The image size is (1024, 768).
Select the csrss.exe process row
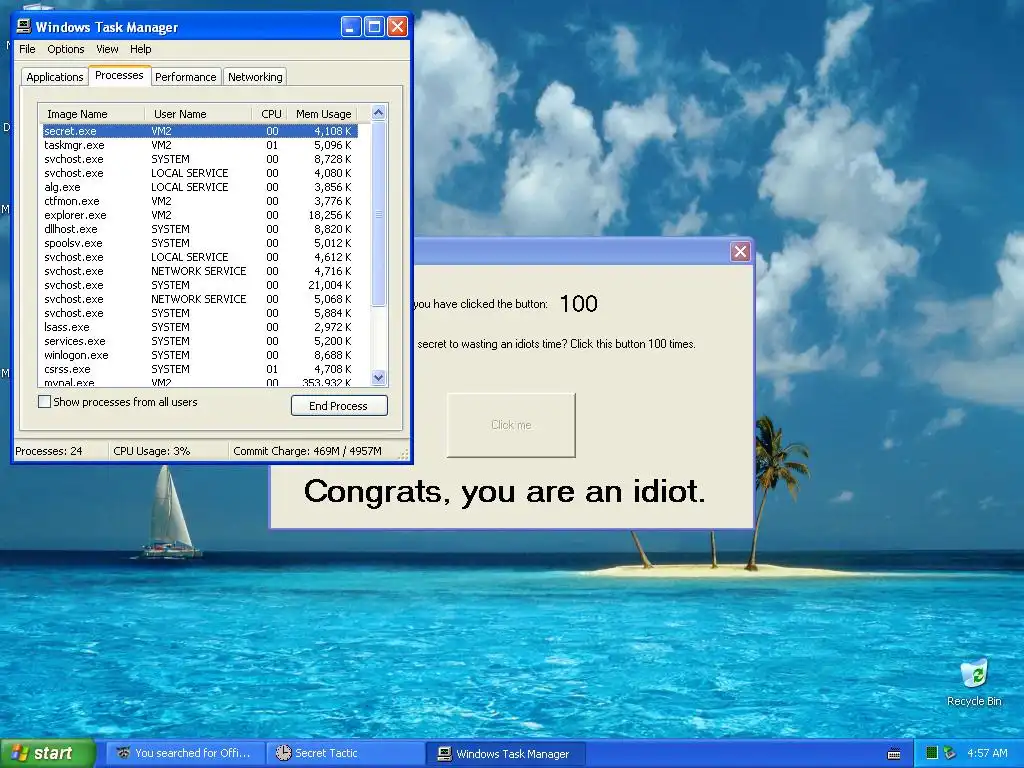tap(200, 369)
